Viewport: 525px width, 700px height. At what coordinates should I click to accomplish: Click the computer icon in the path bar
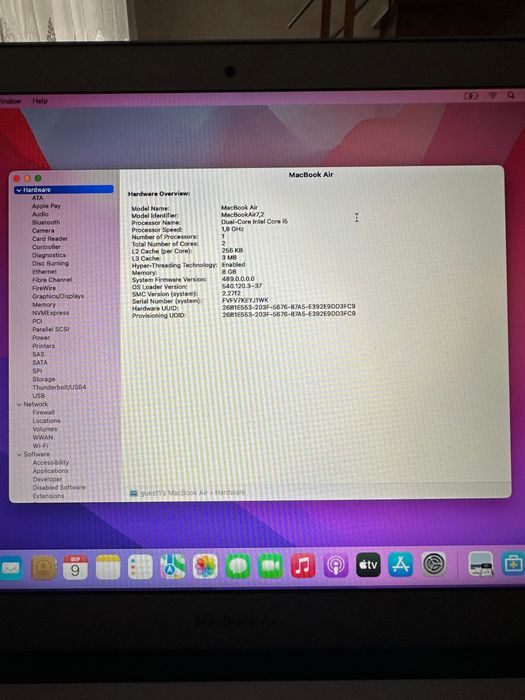click(x=133, y=493)
